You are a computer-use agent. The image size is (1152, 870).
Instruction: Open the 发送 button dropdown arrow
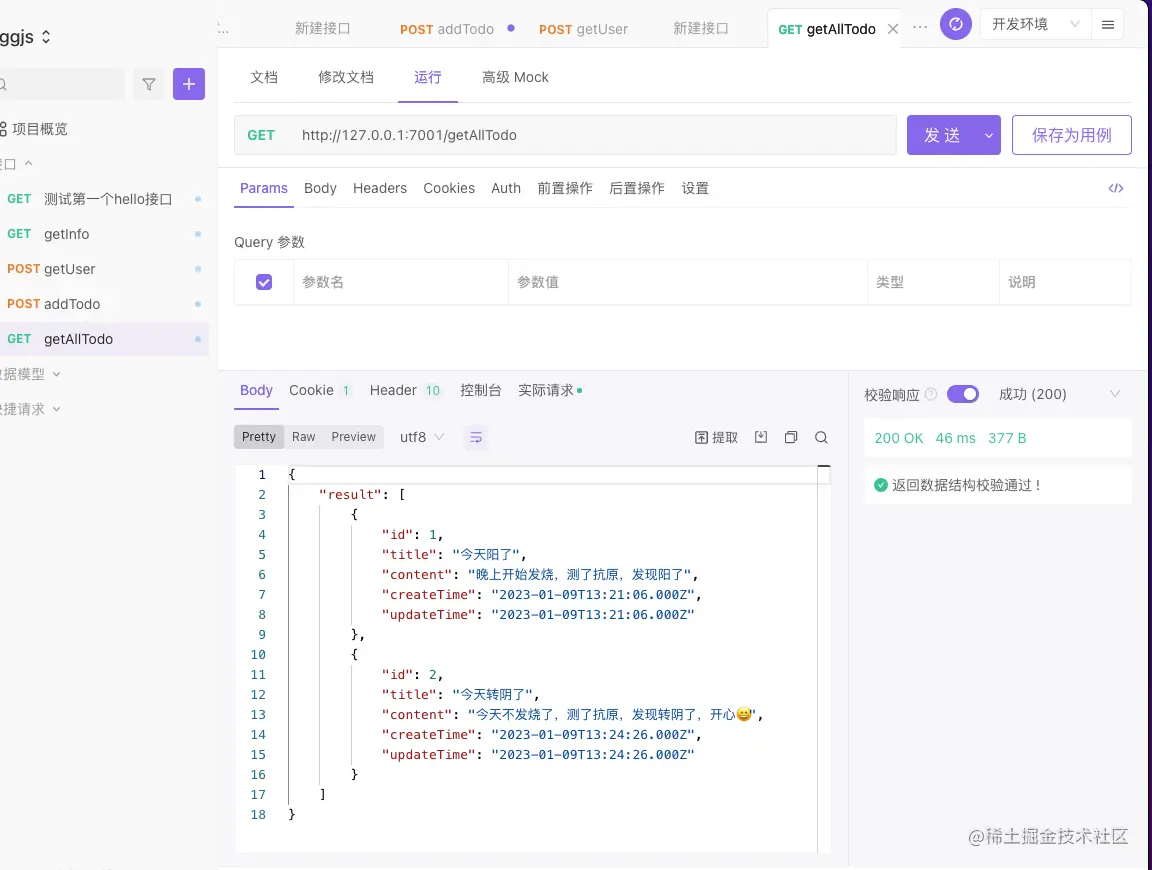989,135
